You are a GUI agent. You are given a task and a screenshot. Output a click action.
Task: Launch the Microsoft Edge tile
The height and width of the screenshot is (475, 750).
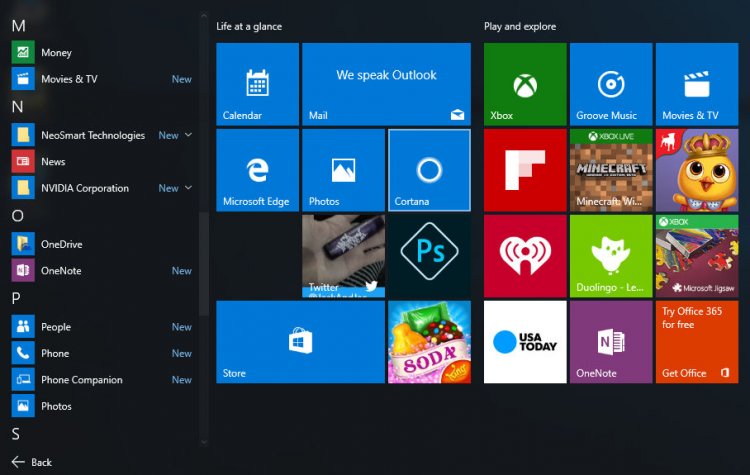pos(257,170)
